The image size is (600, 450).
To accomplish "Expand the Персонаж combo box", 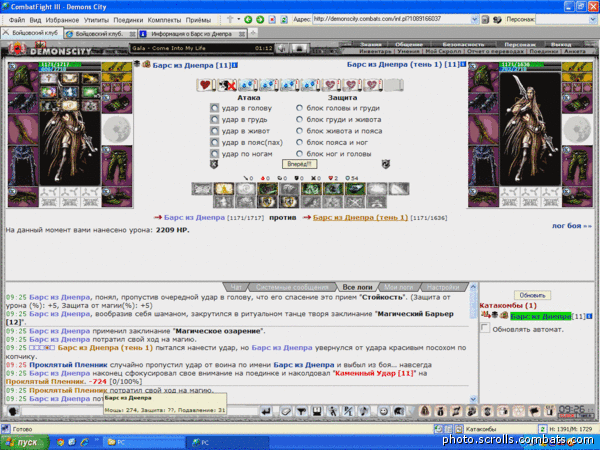I will tap(592, 19).
